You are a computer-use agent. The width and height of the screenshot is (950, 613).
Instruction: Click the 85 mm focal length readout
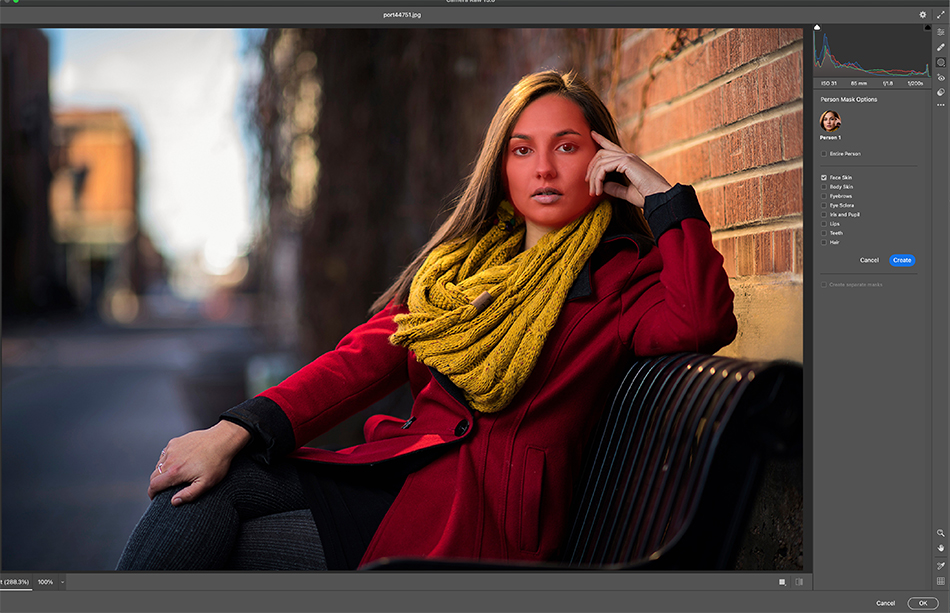click(859, 84)
